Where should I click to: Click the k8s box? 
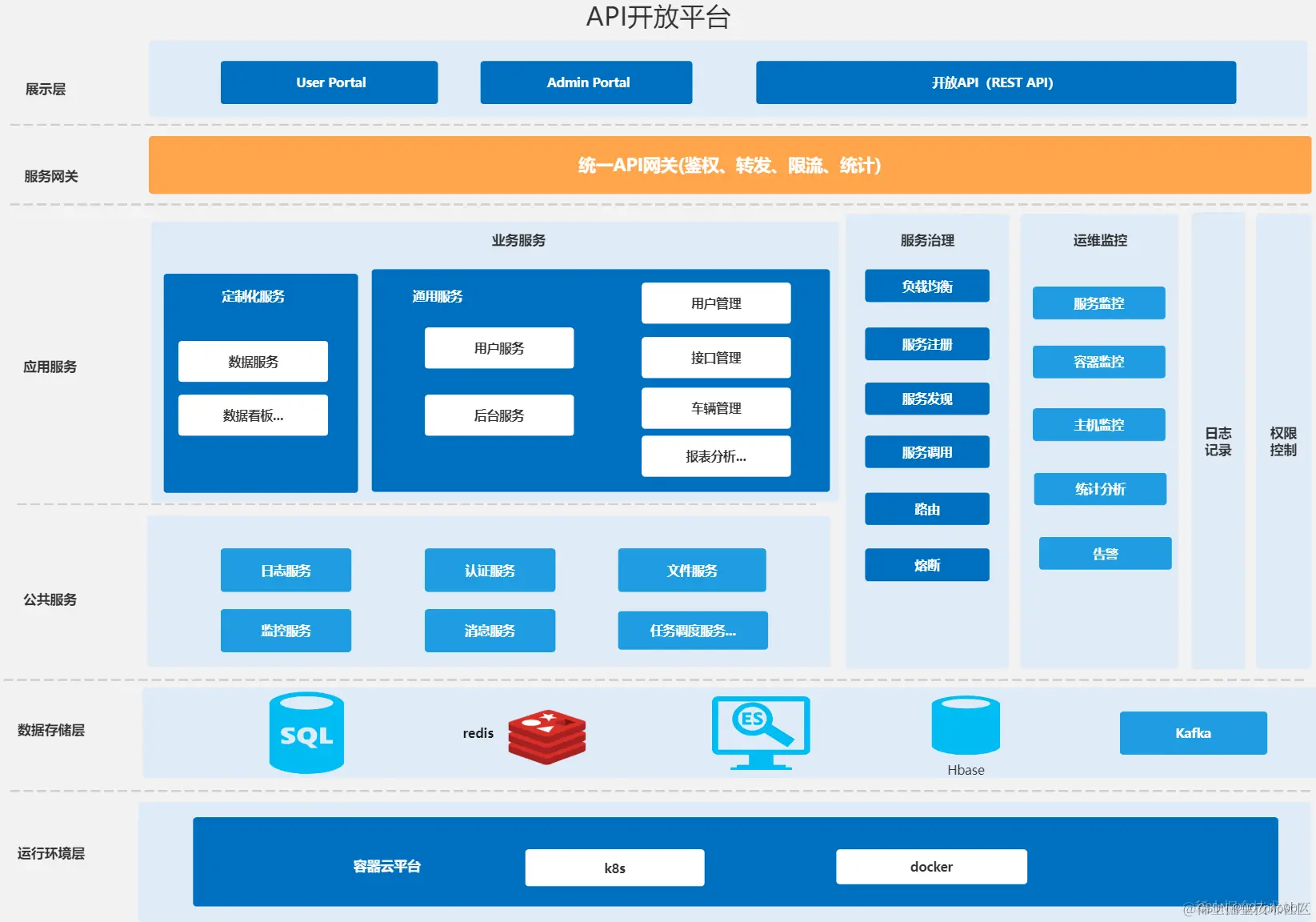(614, 868)
